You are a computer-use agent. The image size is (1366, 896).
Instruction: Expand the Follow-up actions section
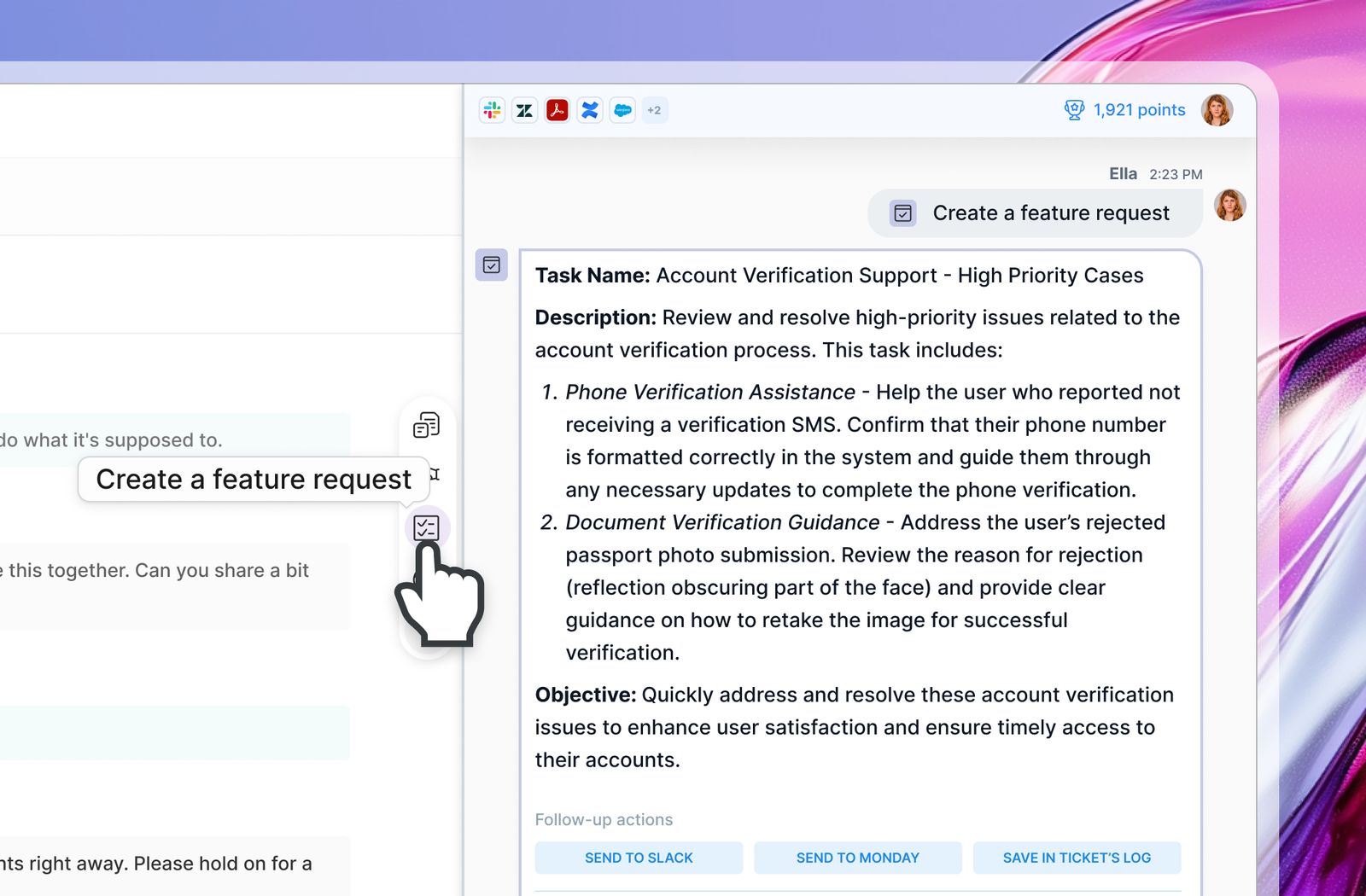(x=604, y=819)
